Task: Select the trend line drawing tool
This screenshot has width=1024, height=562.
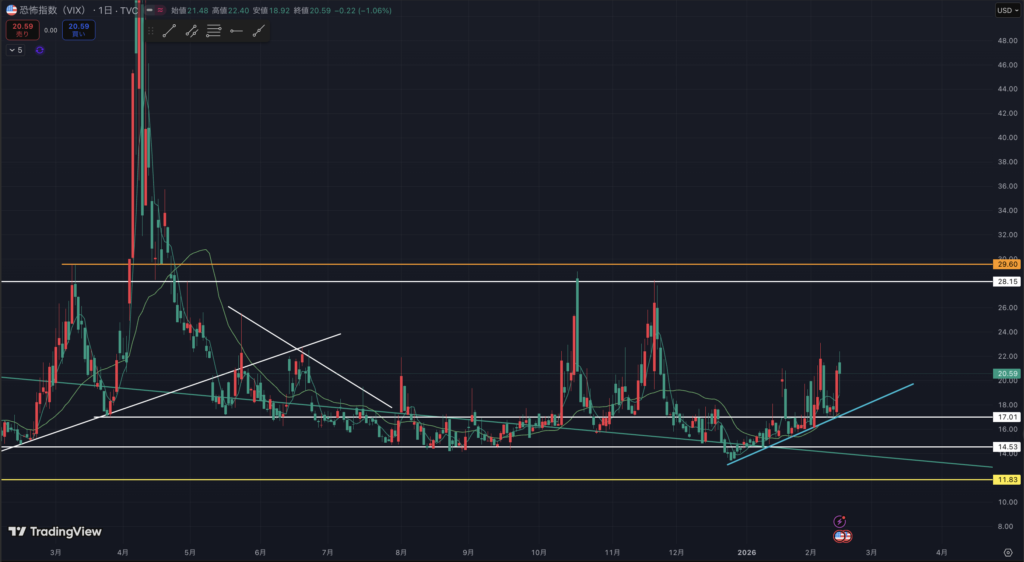Action: tap(169, 31)
